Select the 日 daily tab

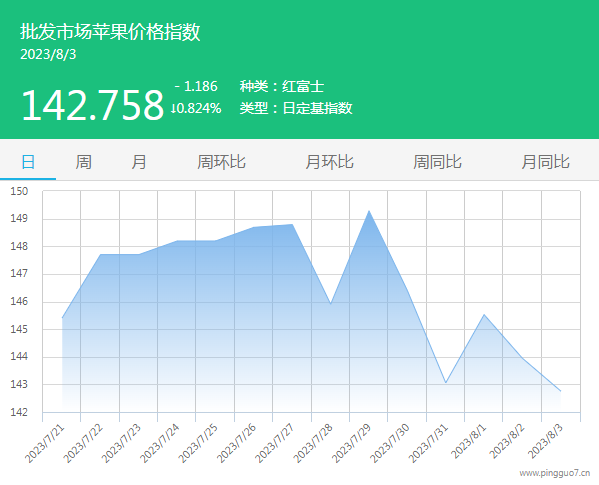pyautogui.click(x=28, y=162)
